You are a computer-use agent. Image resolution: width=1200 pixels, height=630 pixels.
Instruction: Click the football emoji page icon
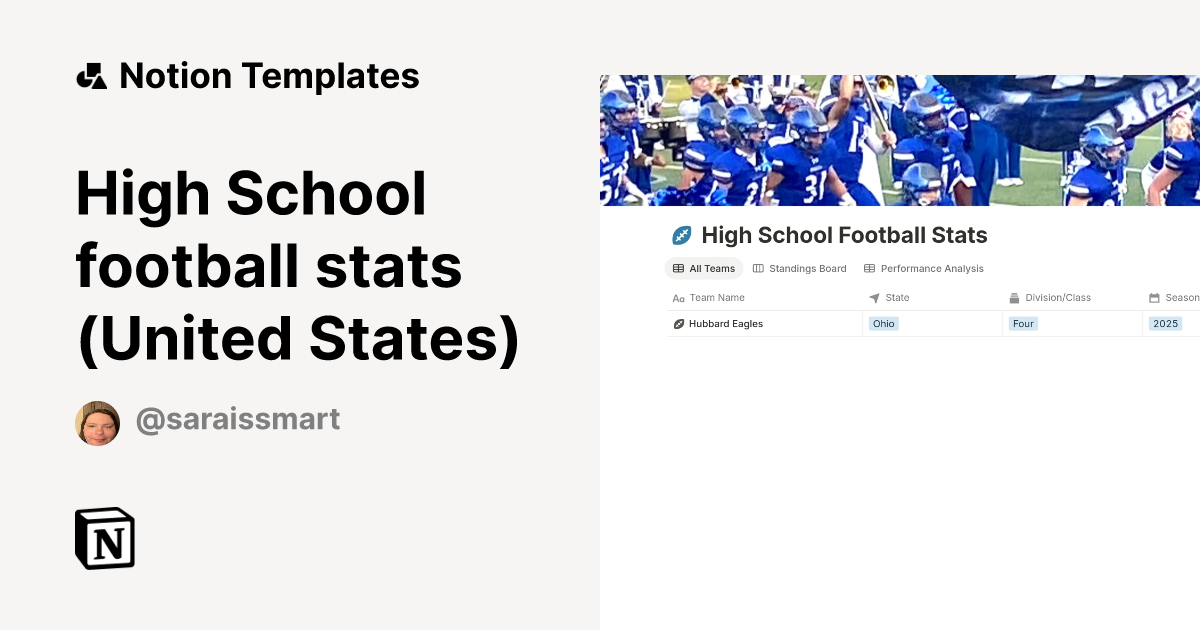(x=682, y=235)
